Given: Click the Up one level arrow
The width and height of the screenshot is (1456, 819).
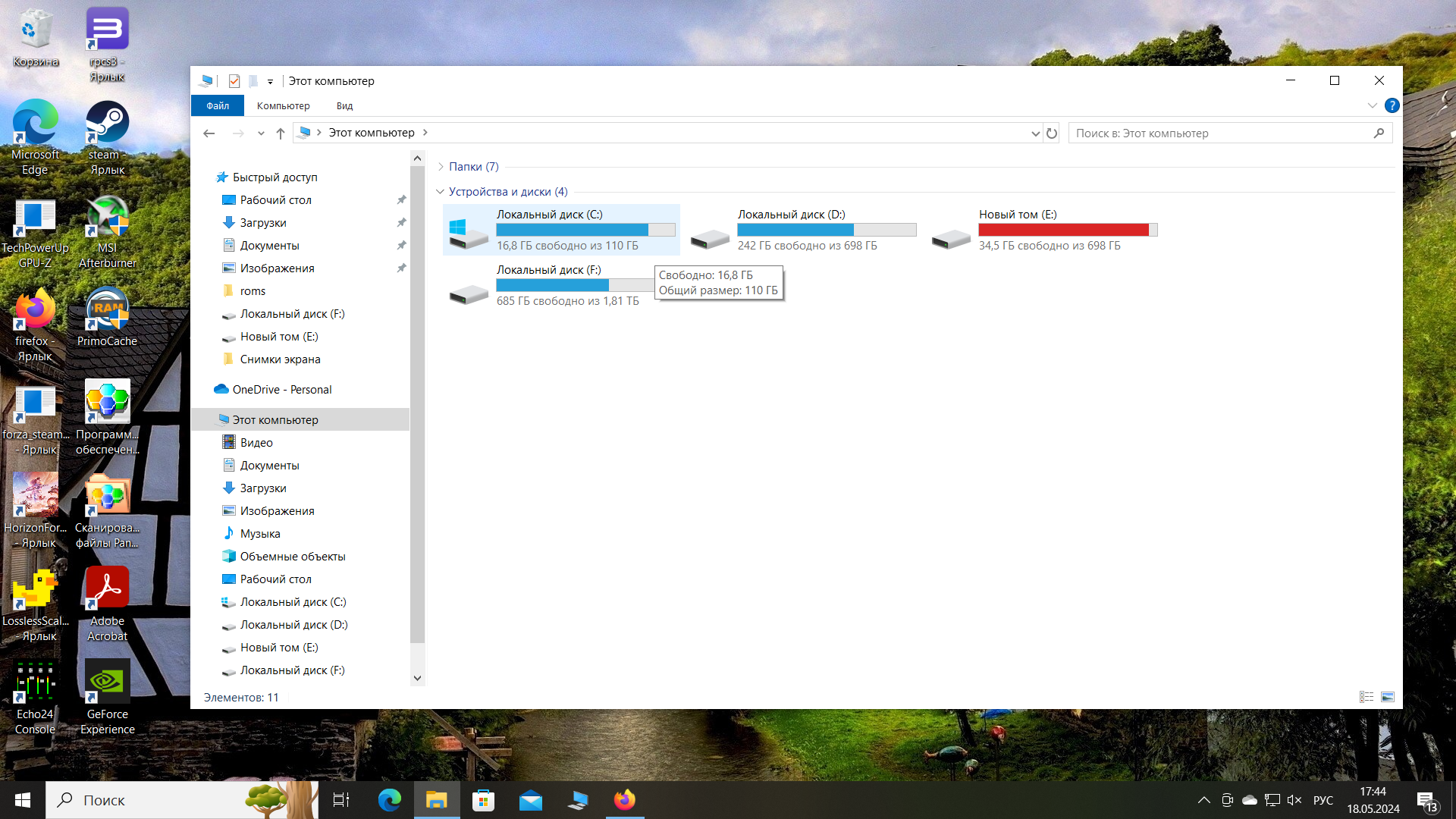Looking at the screenshot, I should (281, 133).
